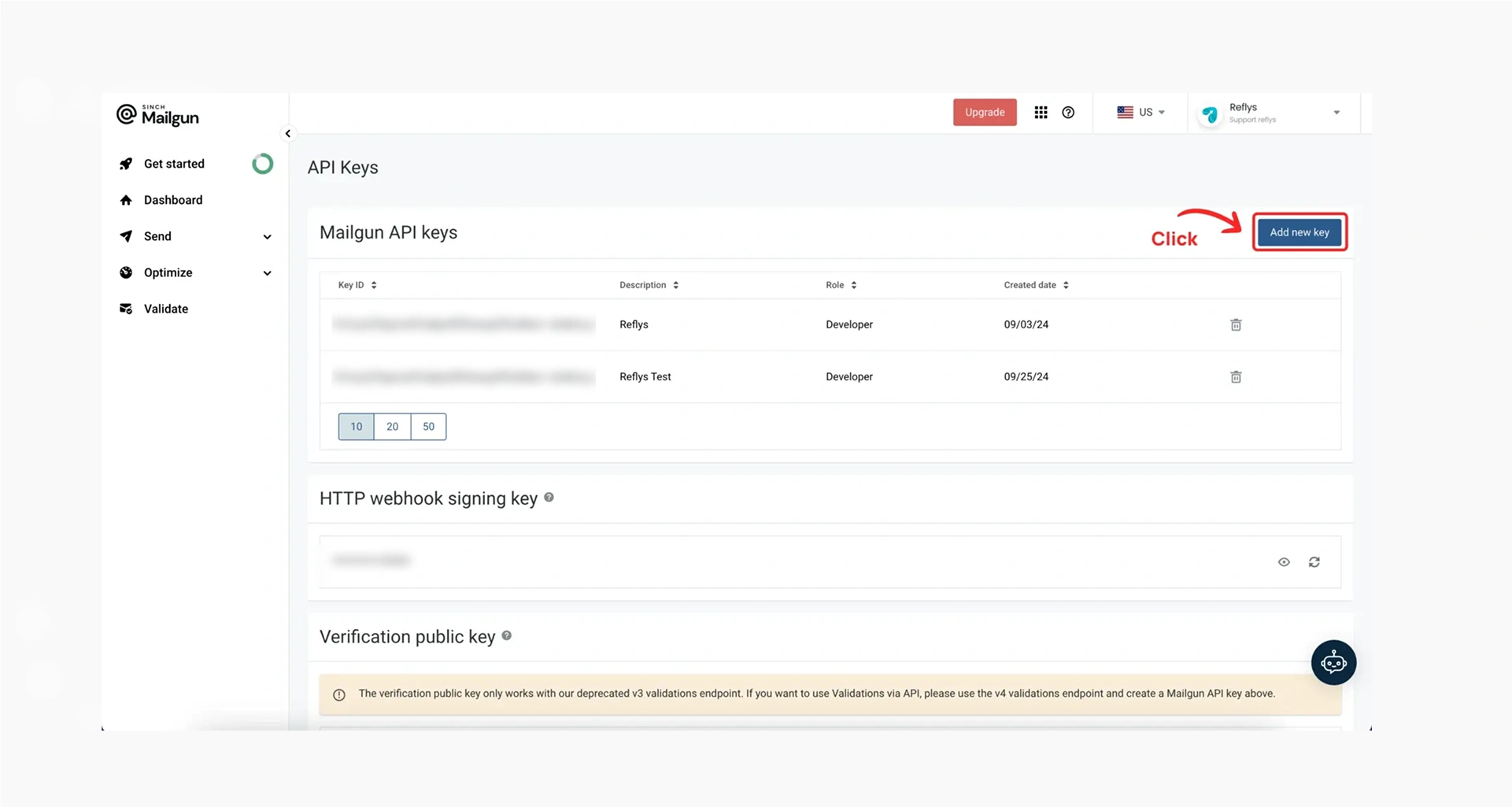Image resolution: width=1512 pixels, height=807 pixels.
Task: Open the US region dropdown
Action: 1140,113
